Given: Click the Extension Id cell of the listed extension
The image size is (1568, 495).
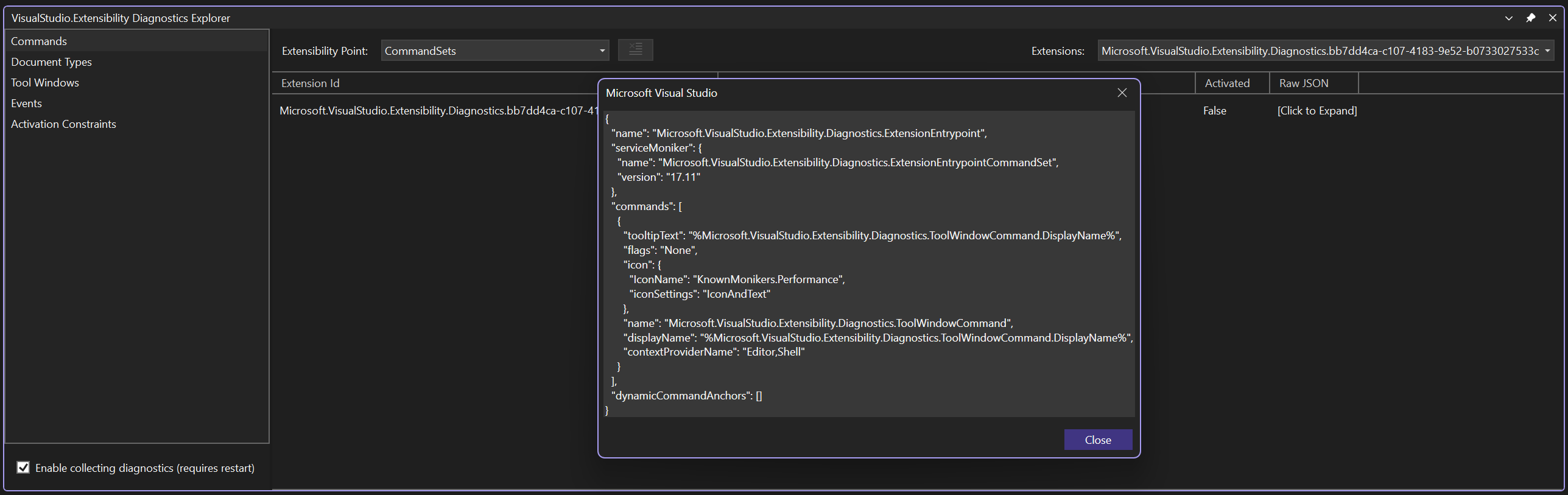Looking at the screenshot, I should click(x=438, y=110).
